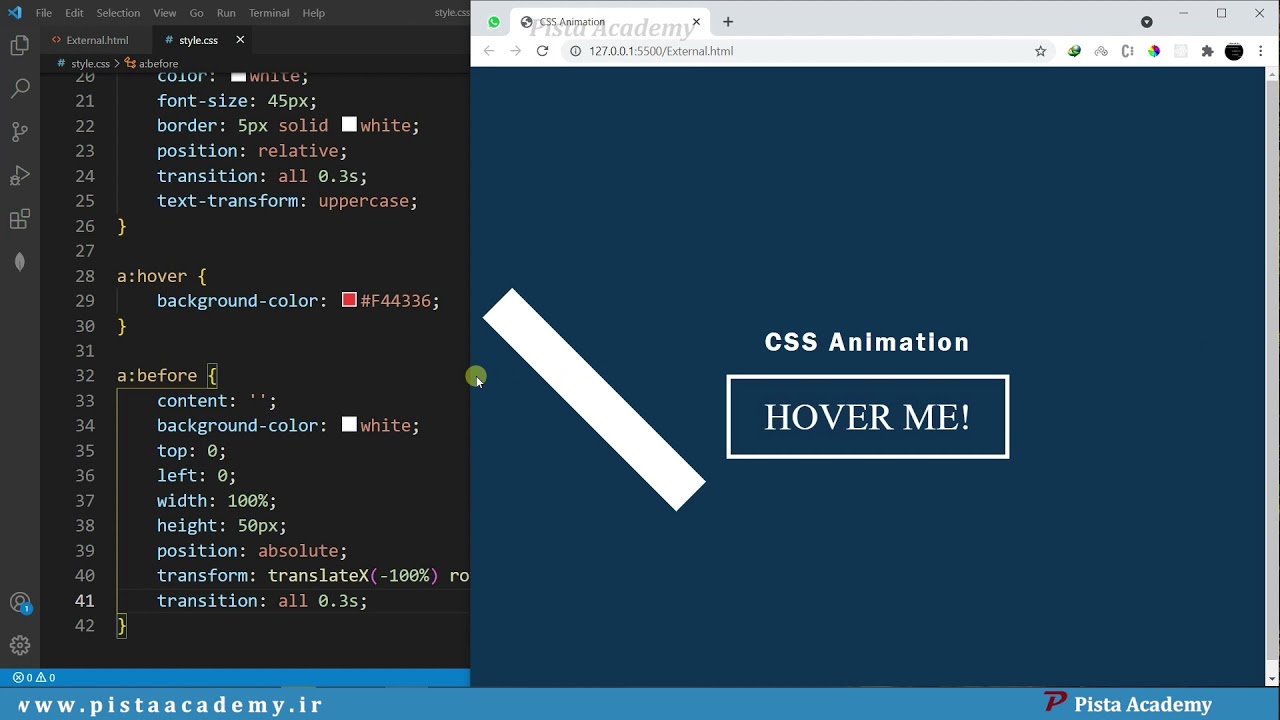Close the CSS Animation browser tab
This screenshot has width=1280, height=720.
pos(697,22)
